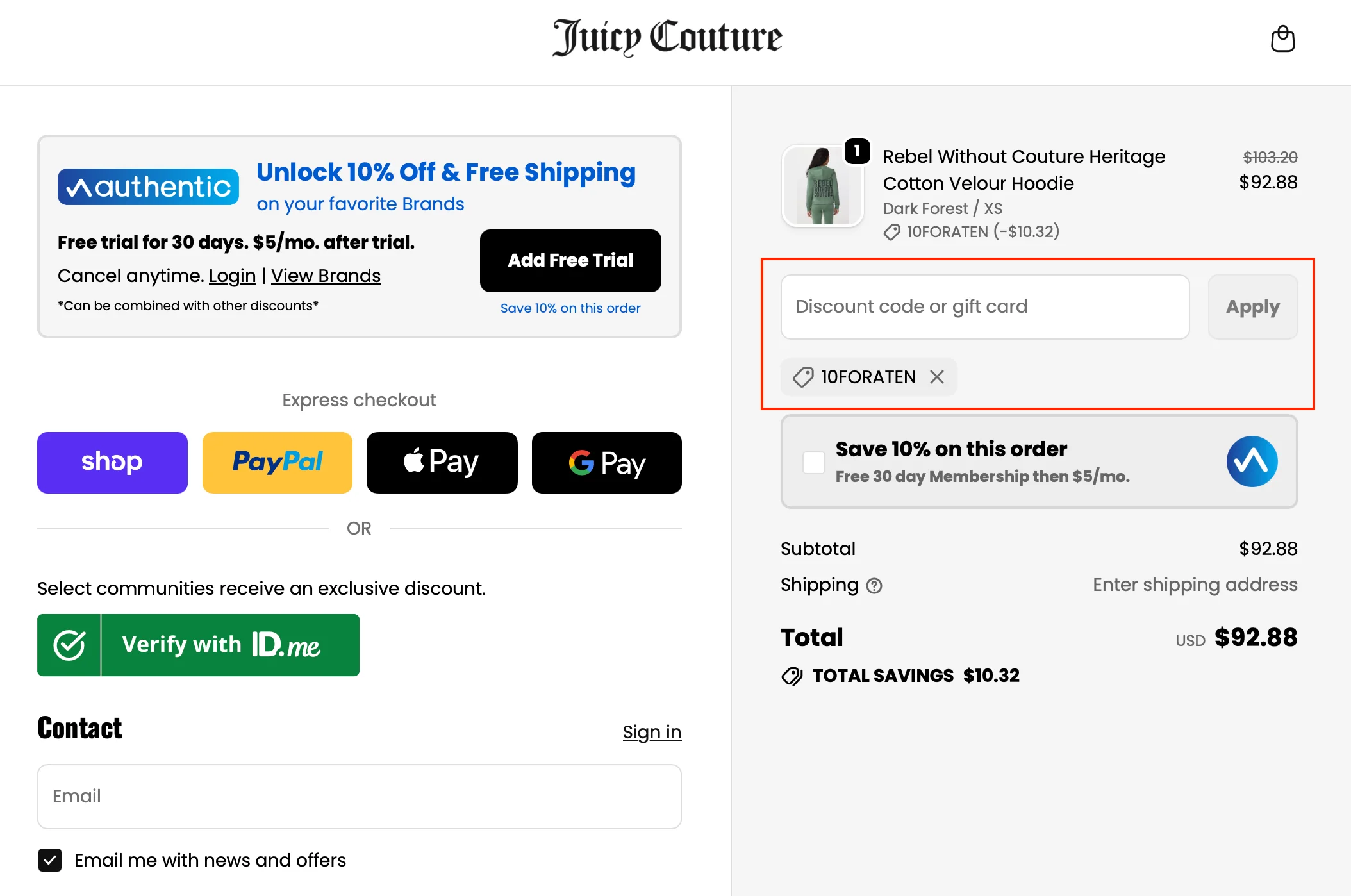Click the discount code or gift card field

[984, 307]
